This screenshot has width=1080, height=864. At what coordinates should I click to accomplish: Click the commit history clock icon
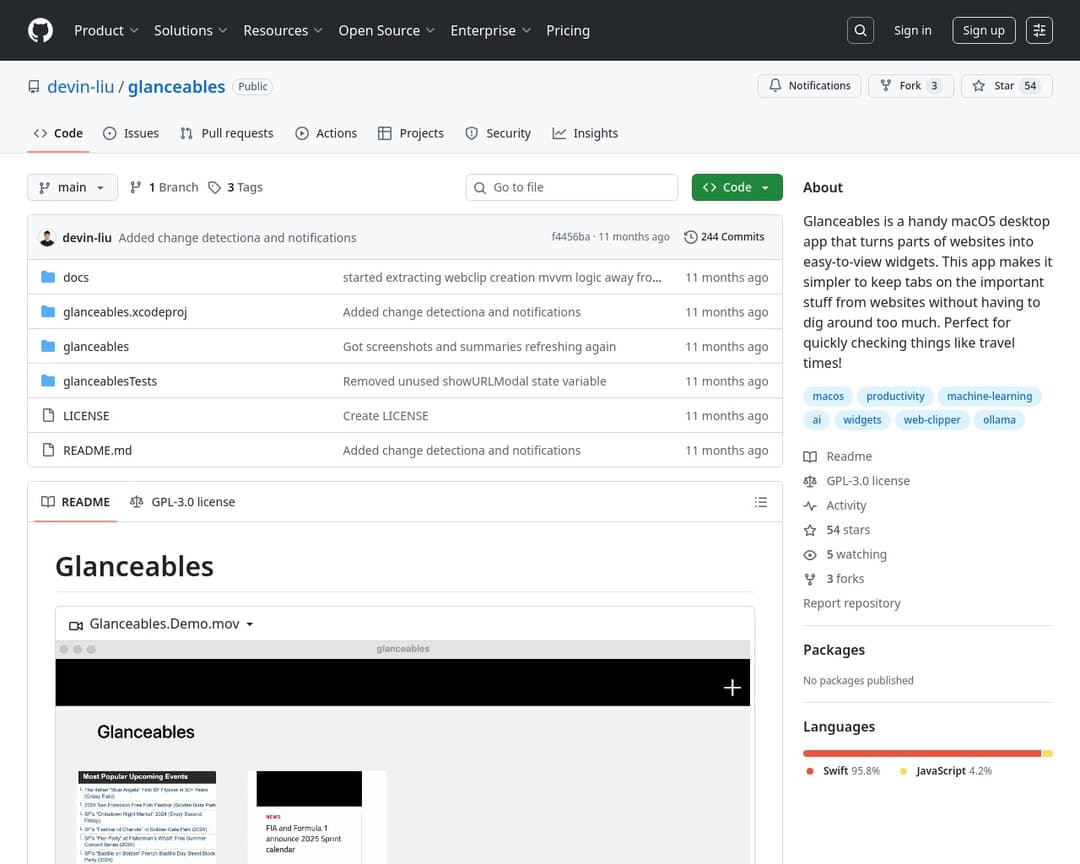coord(691,237)
